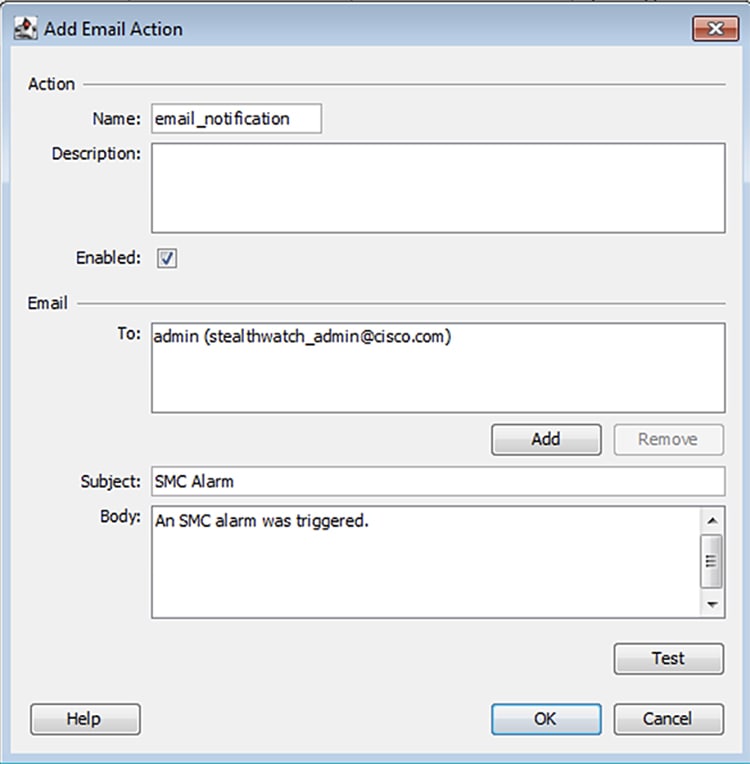
Task: Cancel adding the email action
Action: pyautogui.click(x=669, y=719)
